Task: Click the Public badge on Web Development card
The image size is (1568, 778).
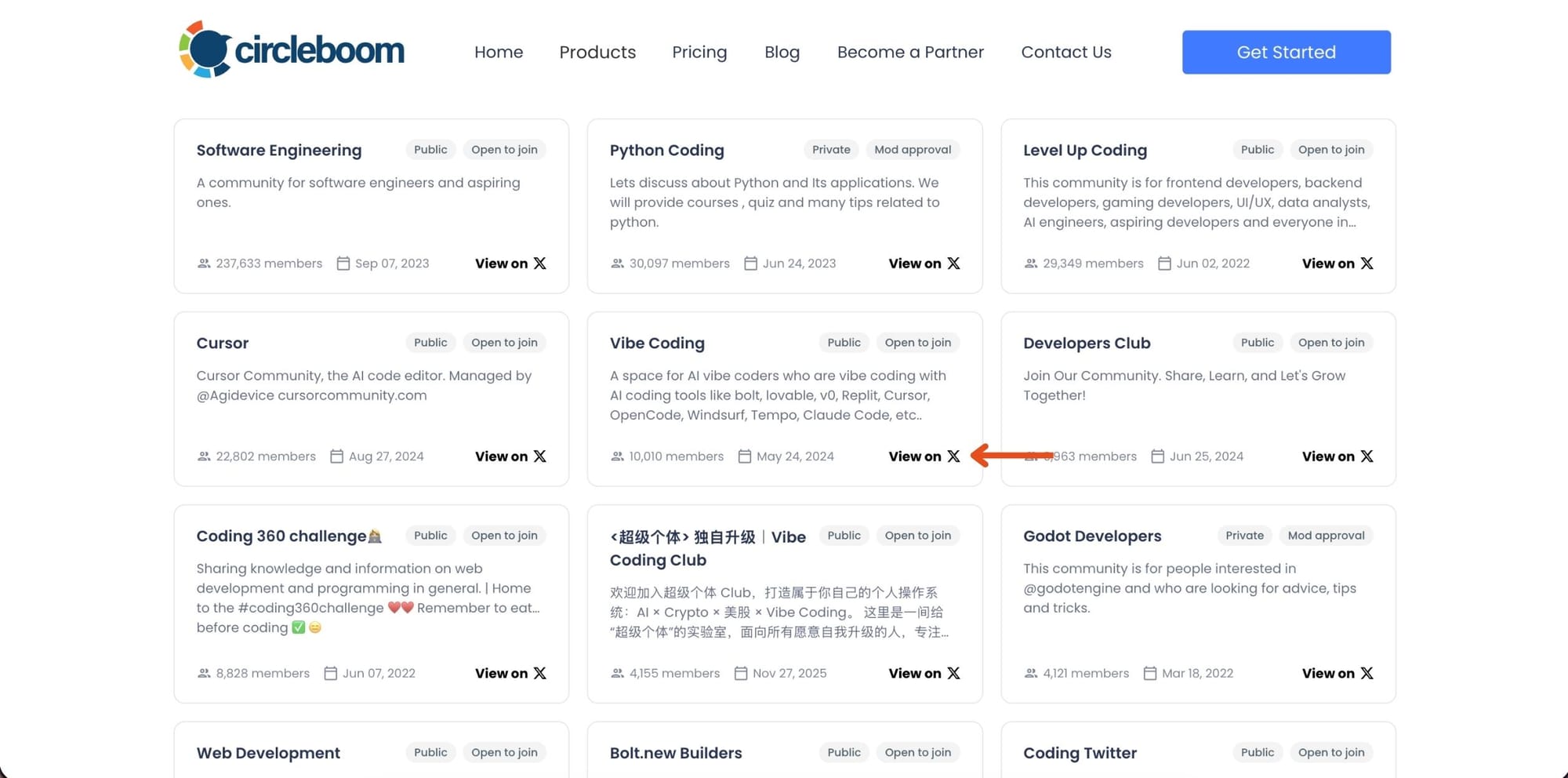Action: (430, 752)
